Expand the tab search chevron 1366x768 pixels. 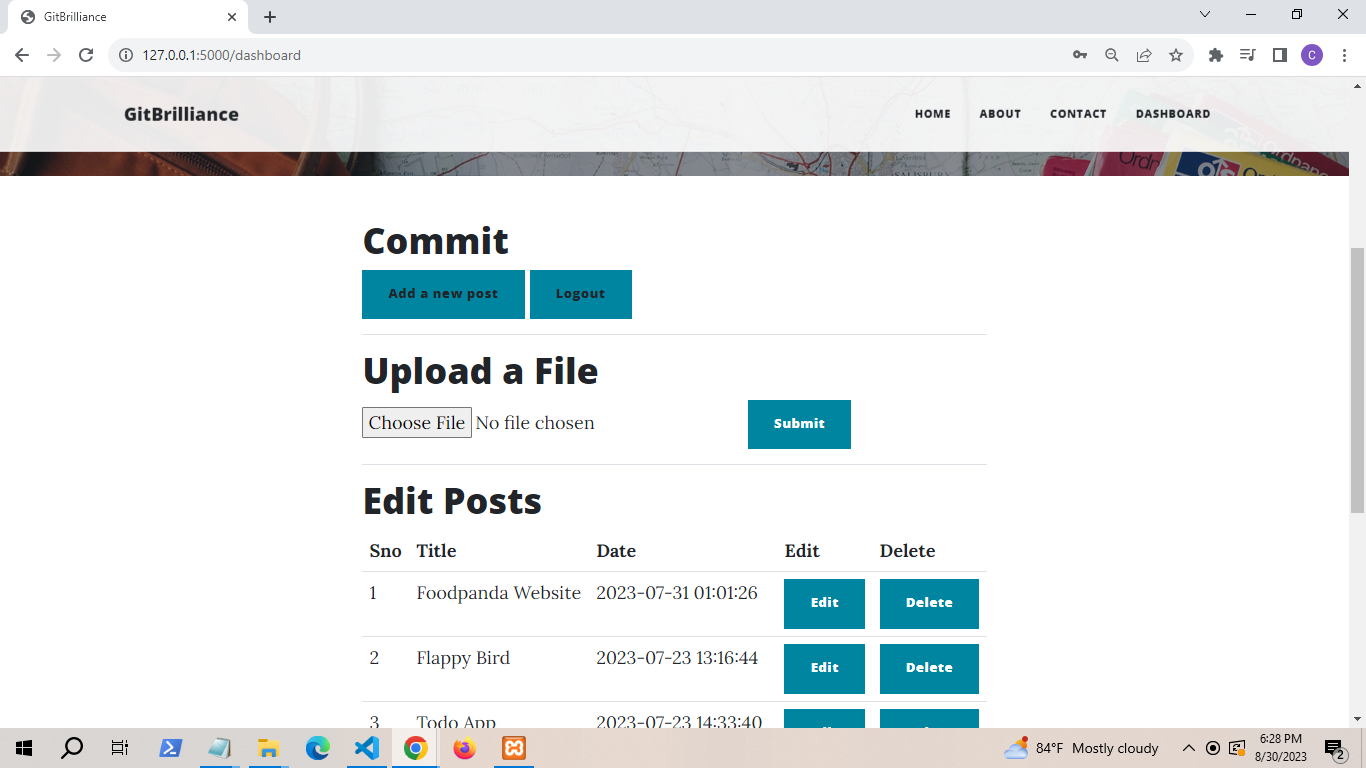tap(1205, 15)
